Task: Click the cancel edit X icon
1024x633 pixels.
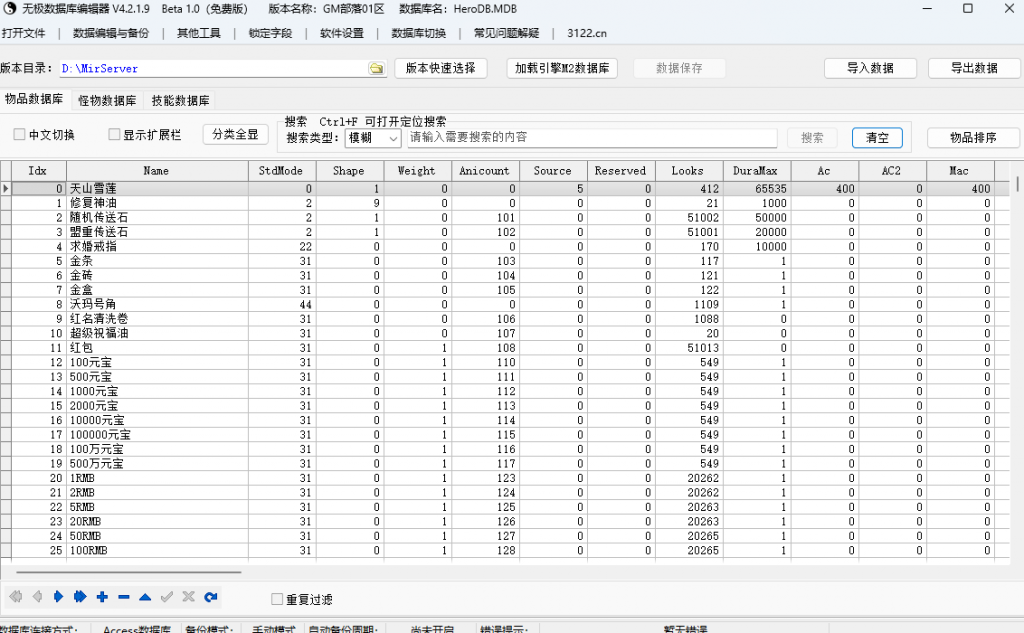Action: tap(187, 597)
